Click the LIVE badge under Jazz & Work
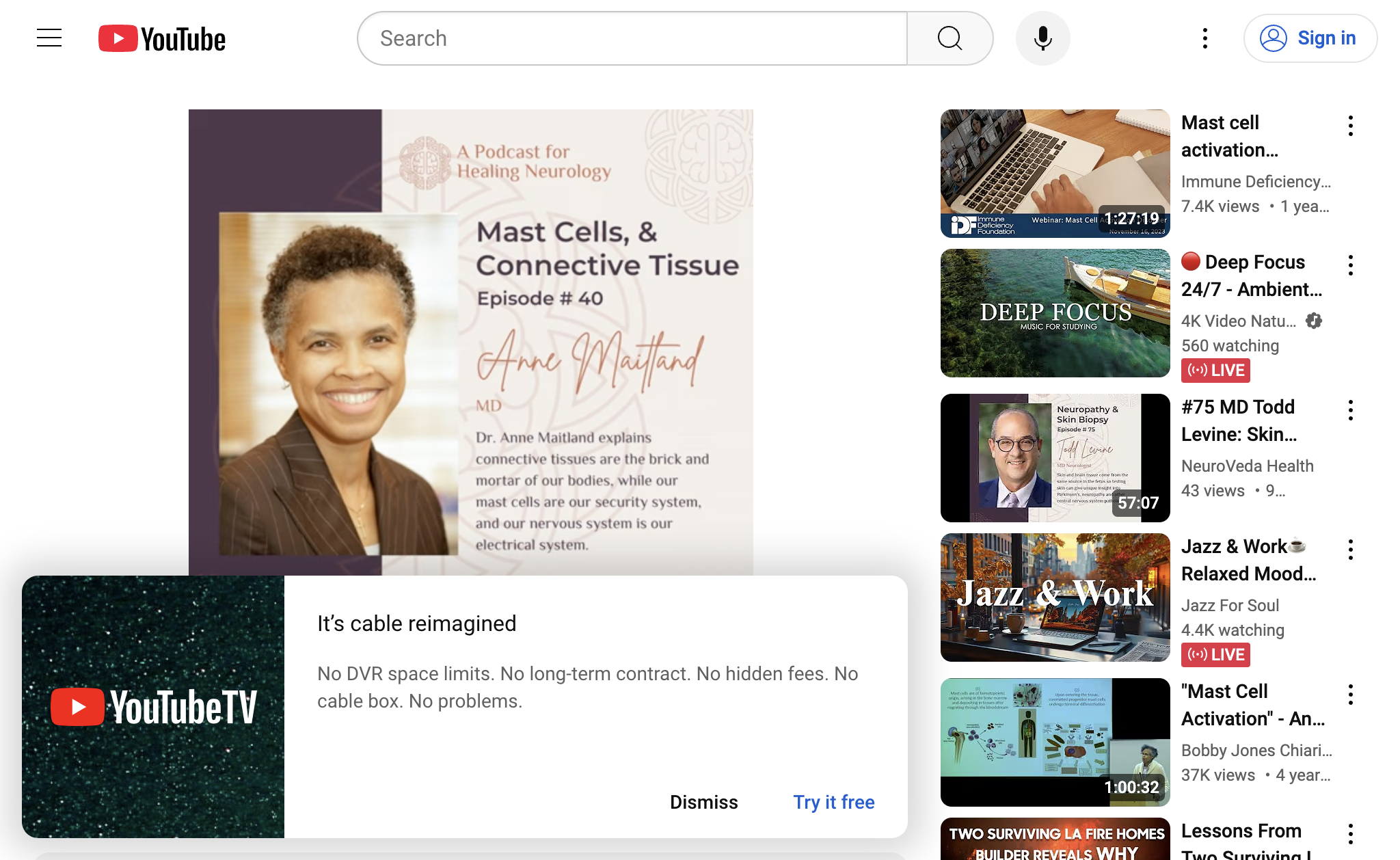The height and width of the screenshot is (860, 1400). point(1215,655)
